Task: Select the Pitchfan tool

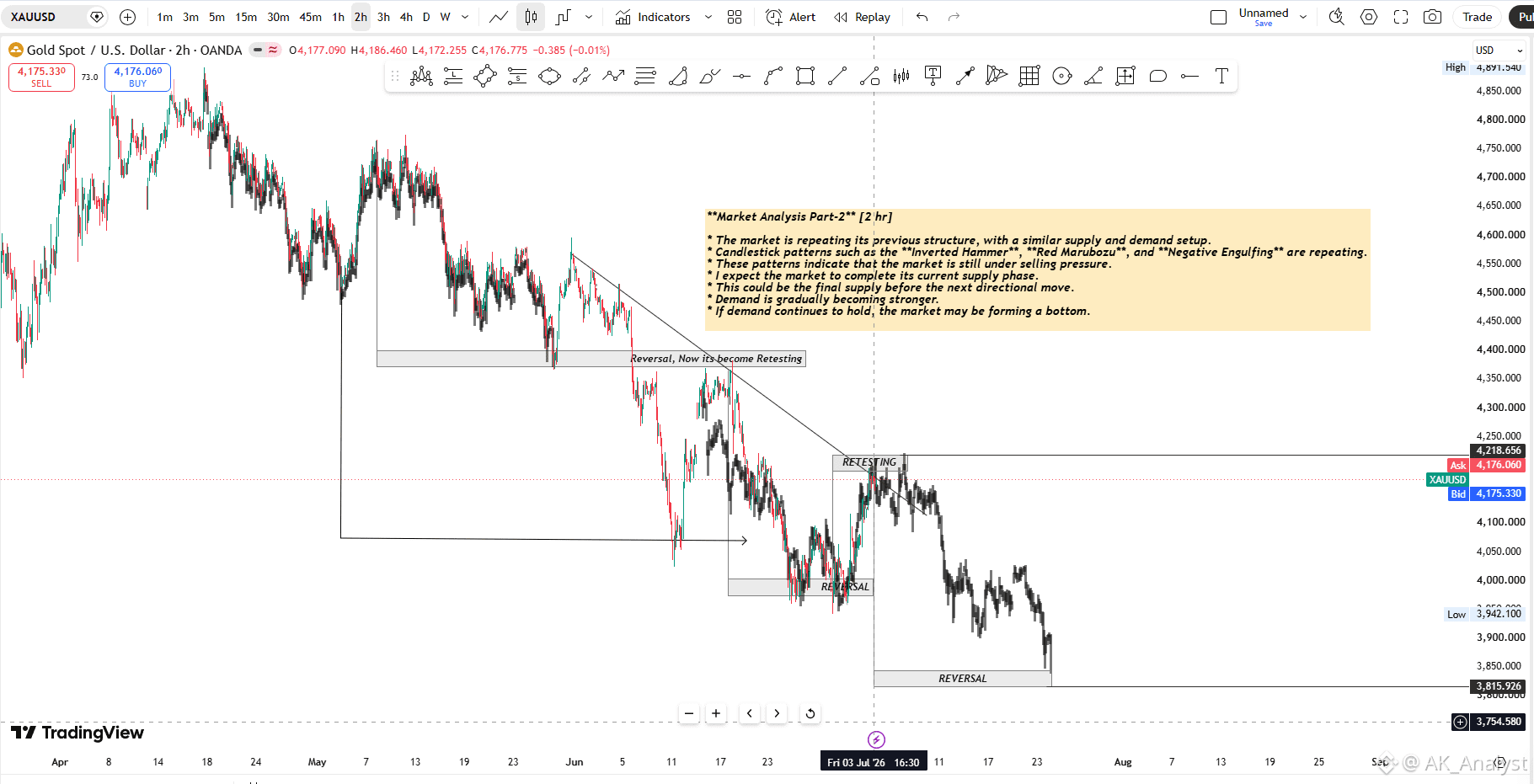Action: tap(997, 77)
